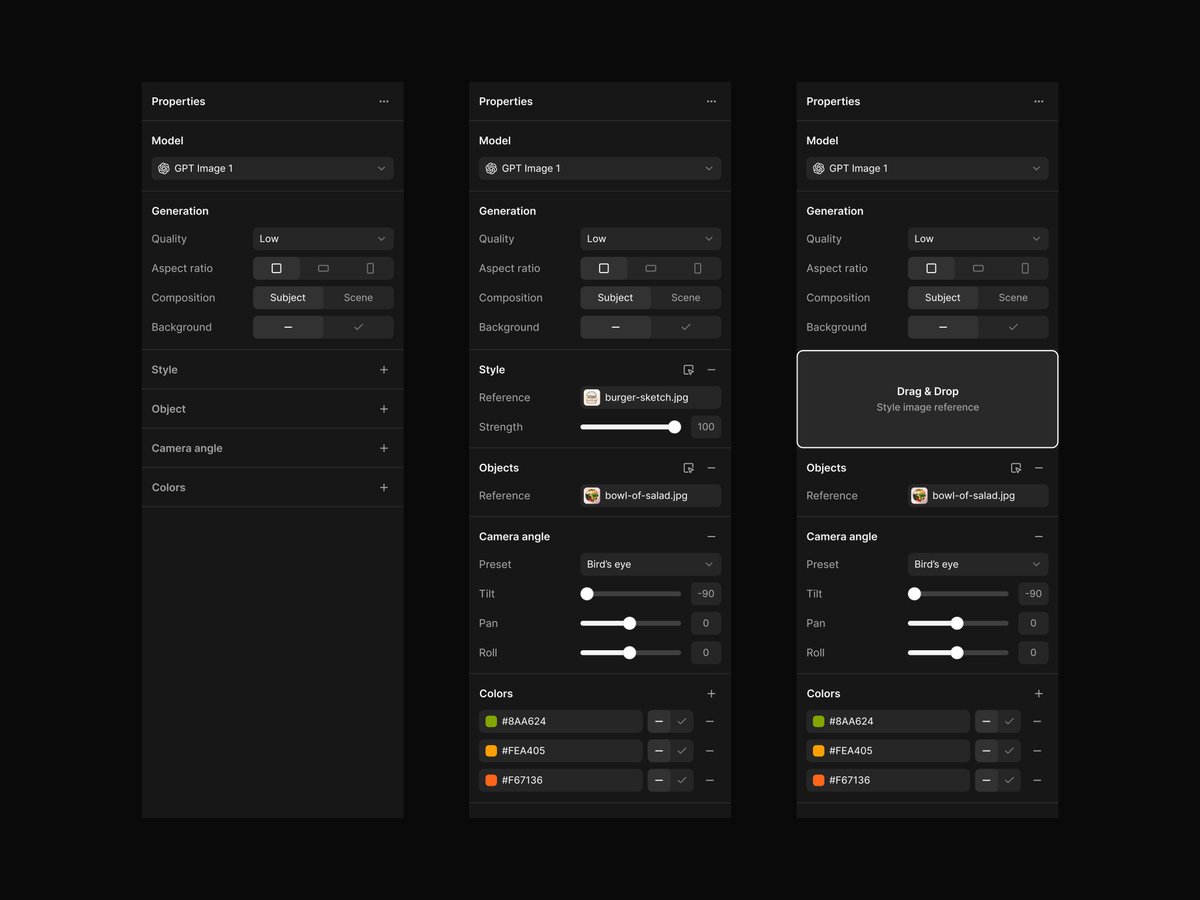The image size is (1200, 900).
Task: Click the burger-sketch.jpg thumbnail icon
Action: pyautogui.click(x=591, y=397)
